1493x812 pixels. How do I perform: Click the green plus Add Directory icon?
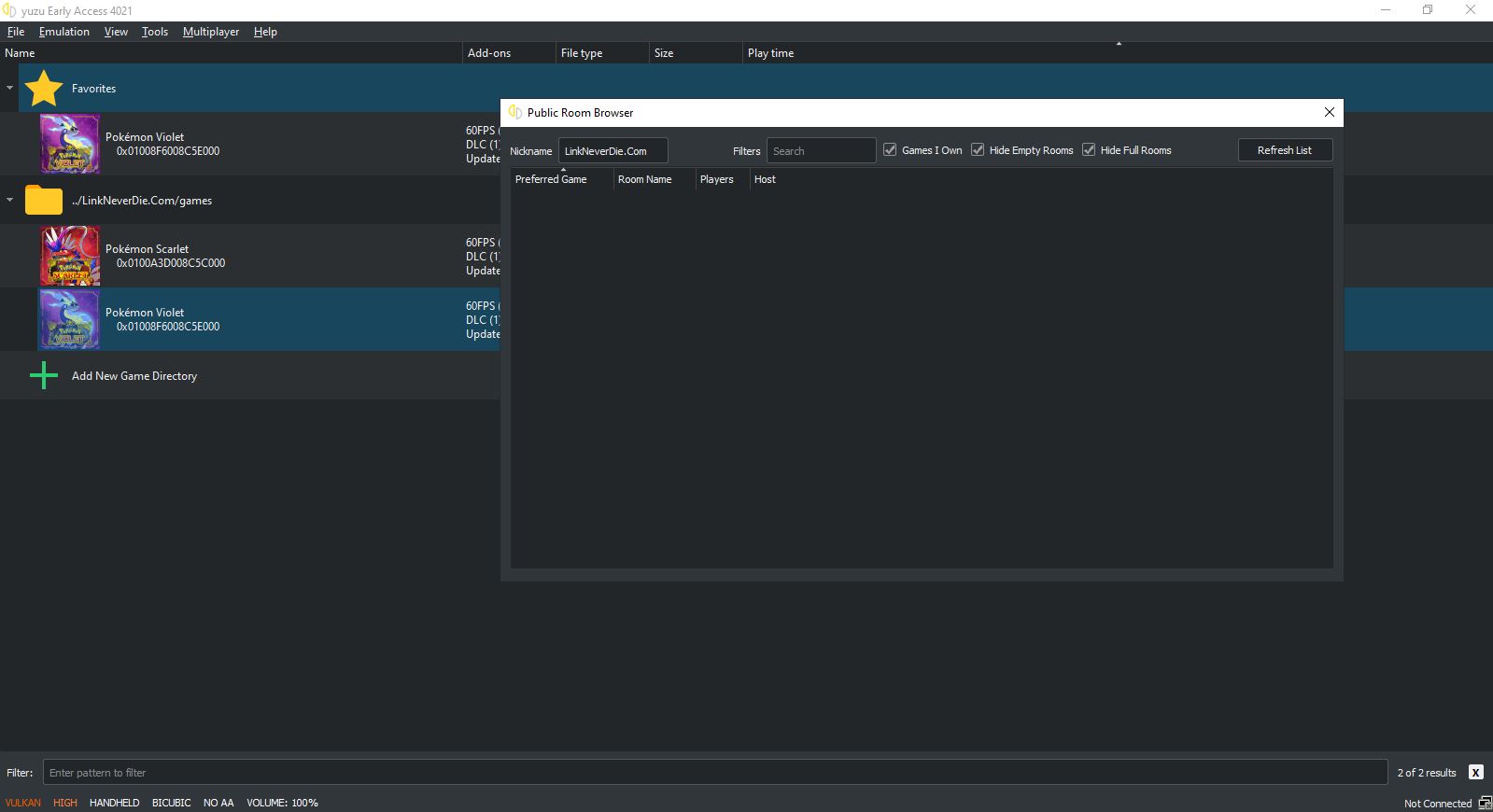pyautogui.click(x=43, y=376)
